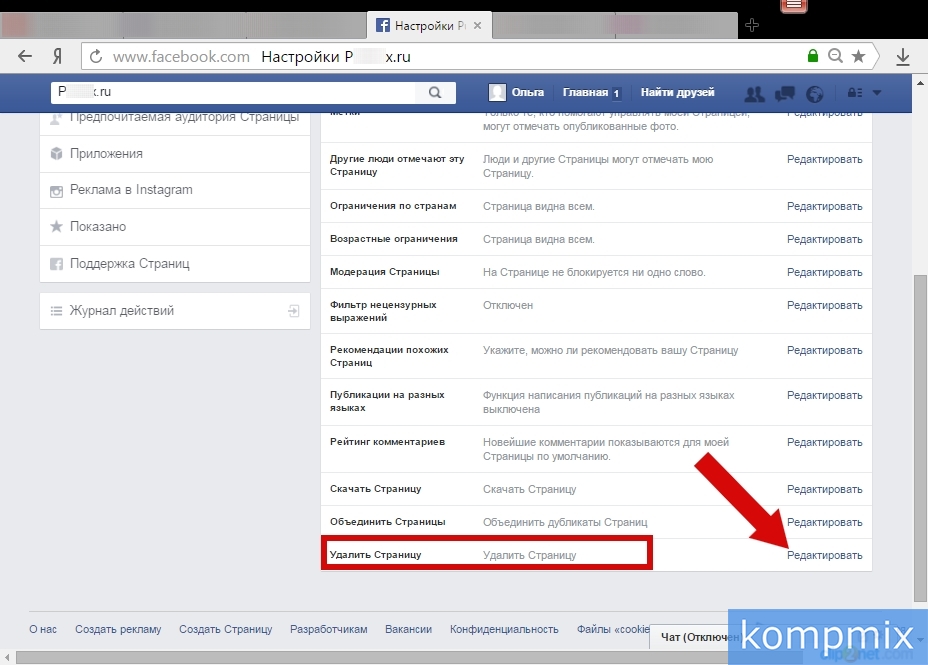
Task: Click 'Объединить дубликаты Страниц' text
Action: pos(565,522)
